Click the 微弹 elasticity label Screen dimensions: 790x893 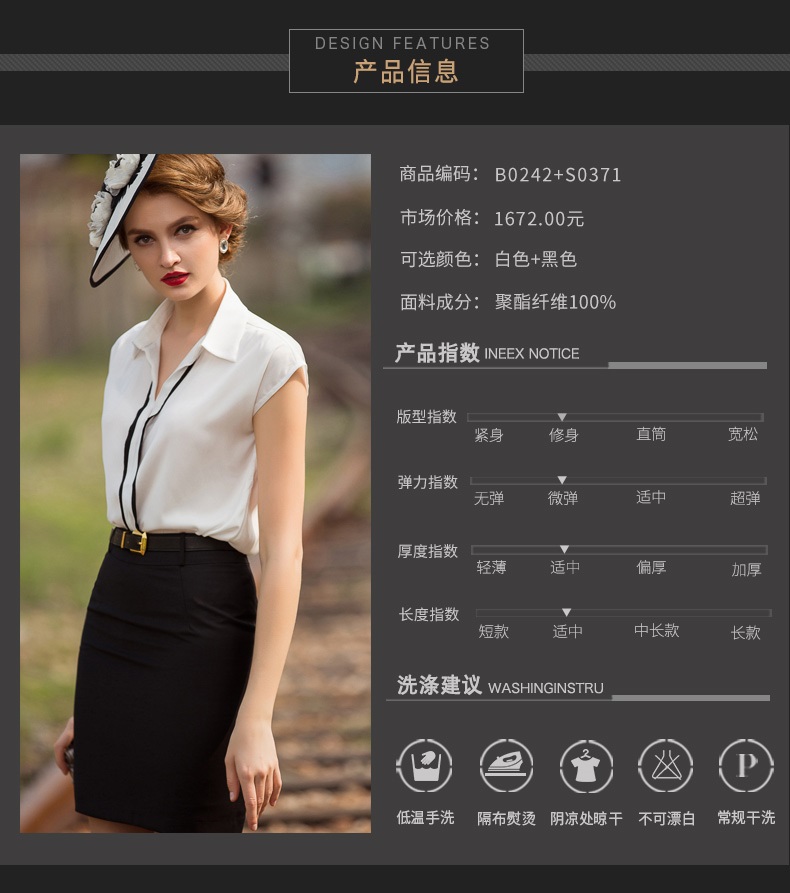[563, 498]
